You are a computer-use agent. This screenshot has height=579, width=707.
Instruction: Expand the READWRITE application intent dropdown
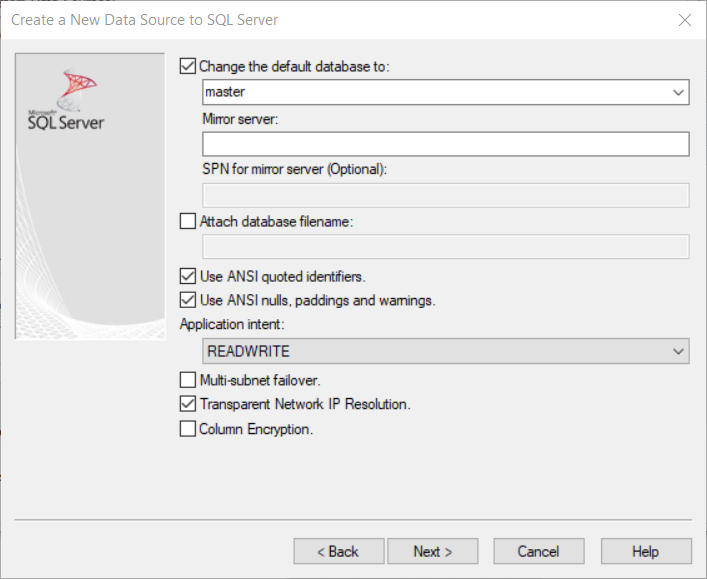pyautogui.click(x=446, y=351)
